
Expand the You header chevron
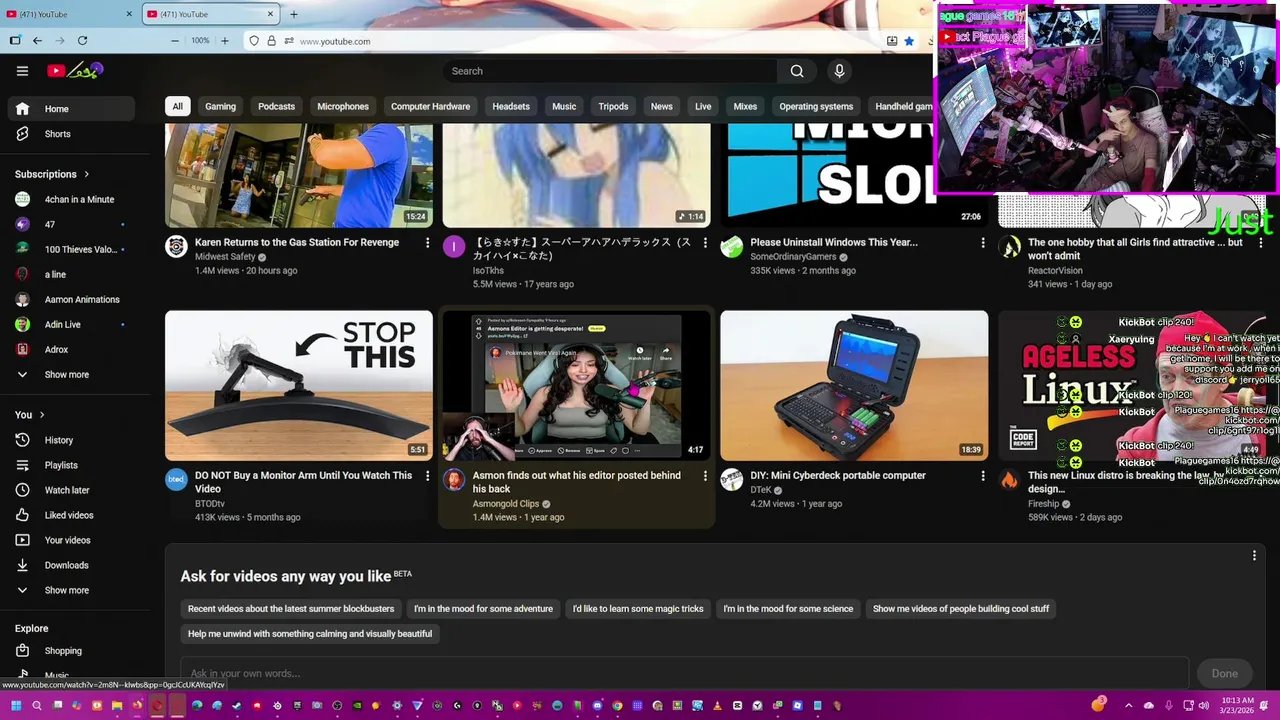(x=41, y=415)
